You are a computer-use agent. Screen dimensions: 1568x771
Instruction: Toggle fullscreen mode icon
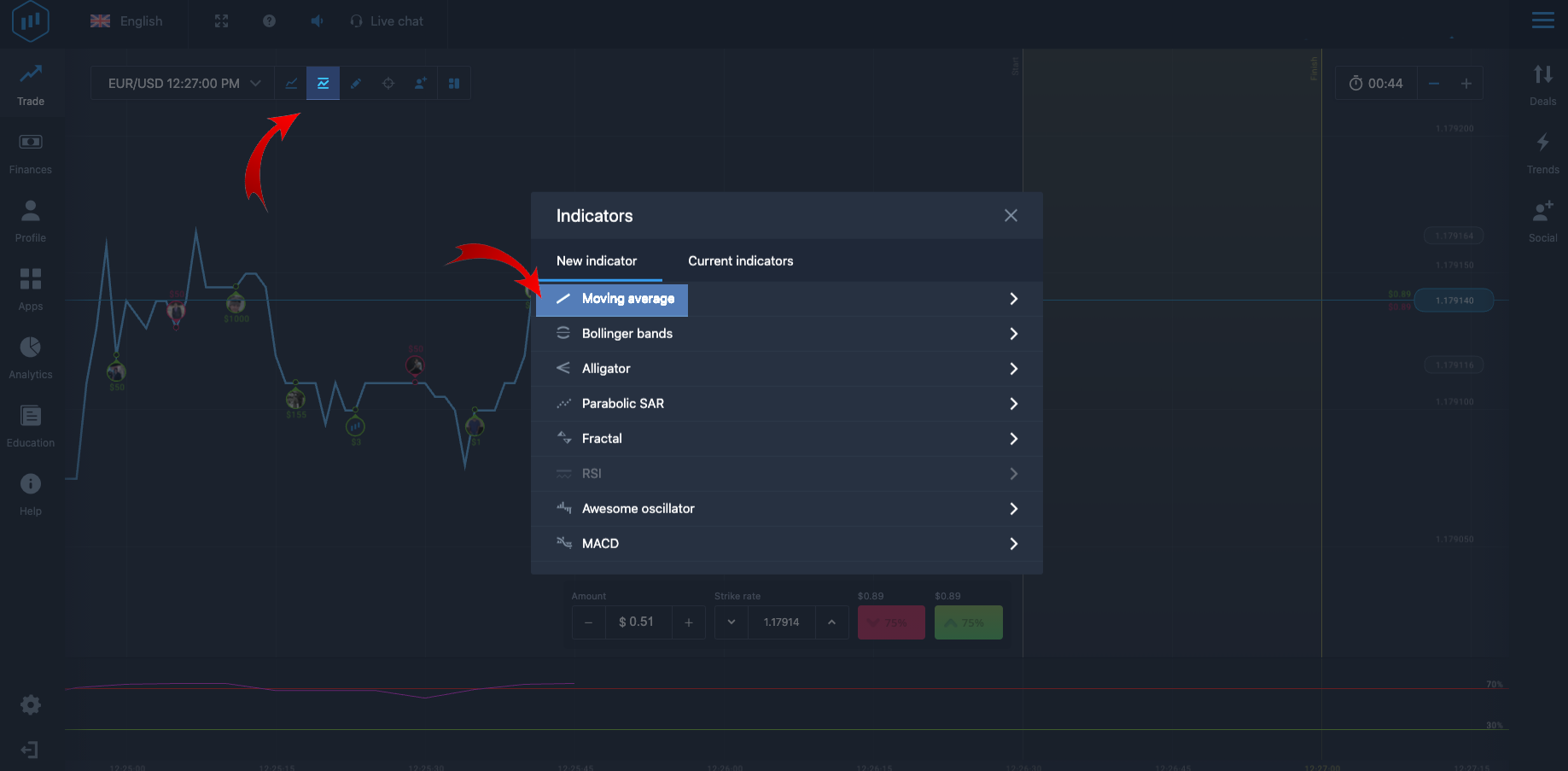click(222, 21)
